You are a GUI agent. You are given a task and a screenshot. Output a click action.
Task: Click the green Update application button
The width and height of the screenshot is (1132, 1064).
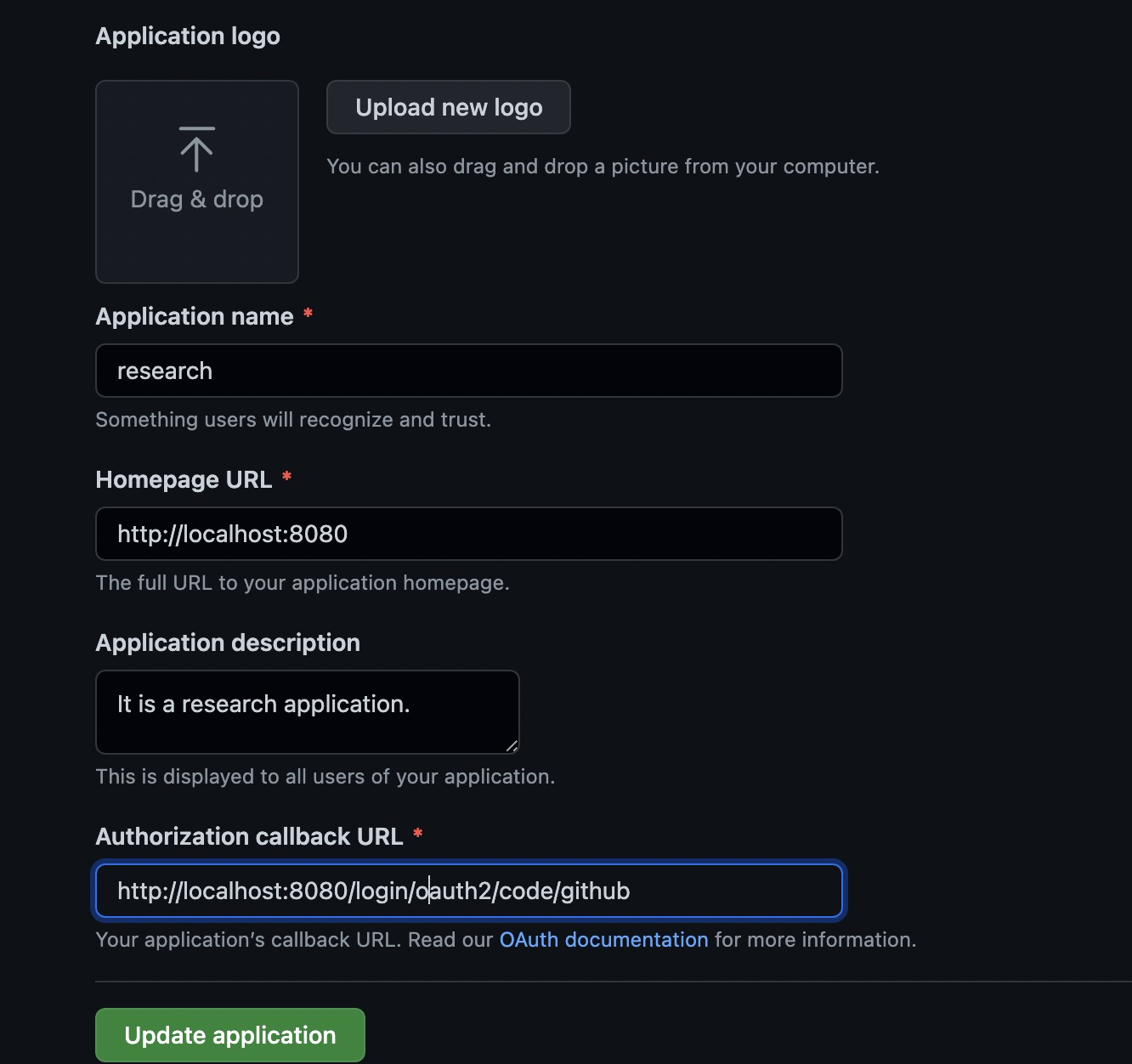click(x=229, y=1035)
